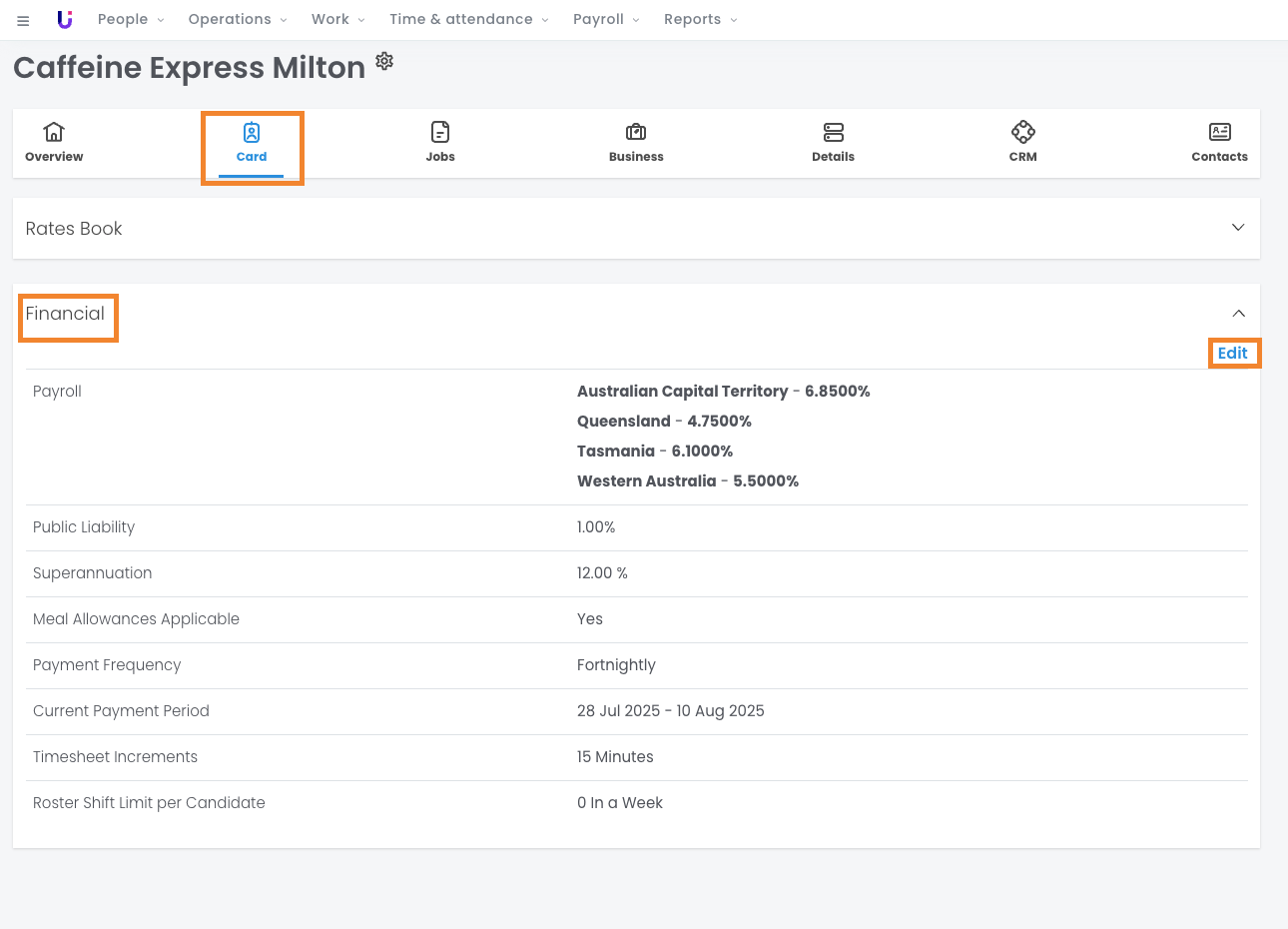This screenshot has height=929, width=1288.
Task: Open the Reports menu
Action: pos(700,19)
